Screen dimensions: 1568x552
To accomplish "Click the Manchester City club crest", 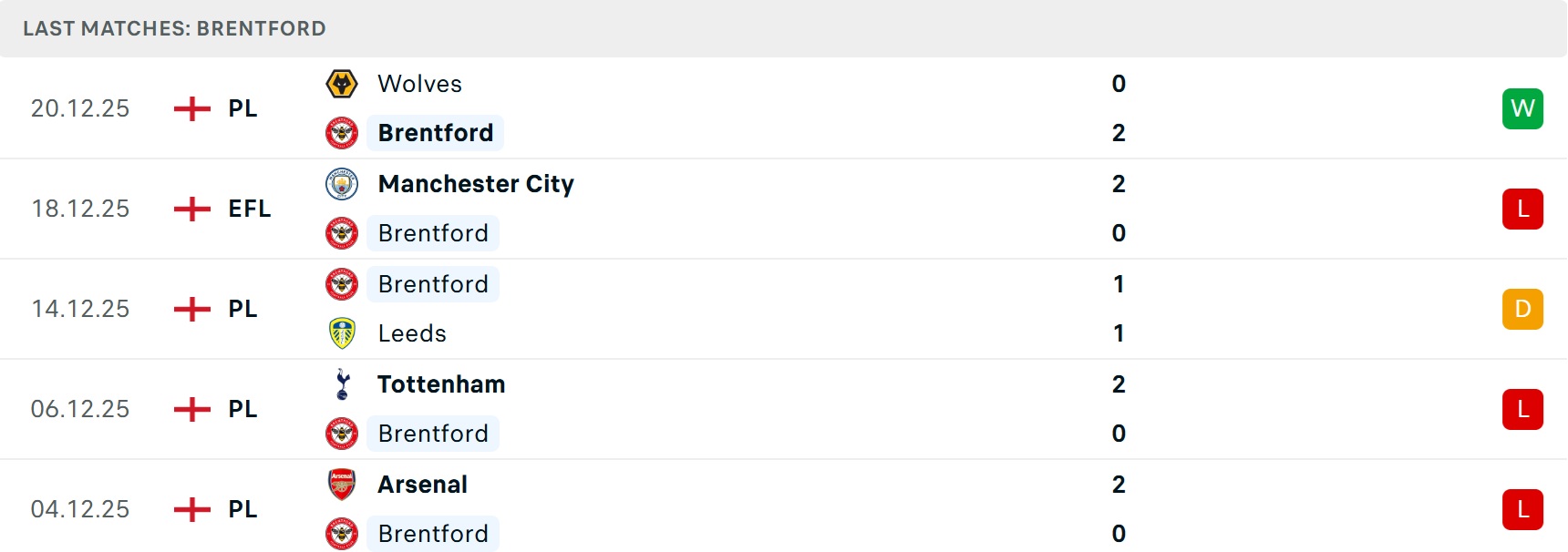I will point(342,184).
